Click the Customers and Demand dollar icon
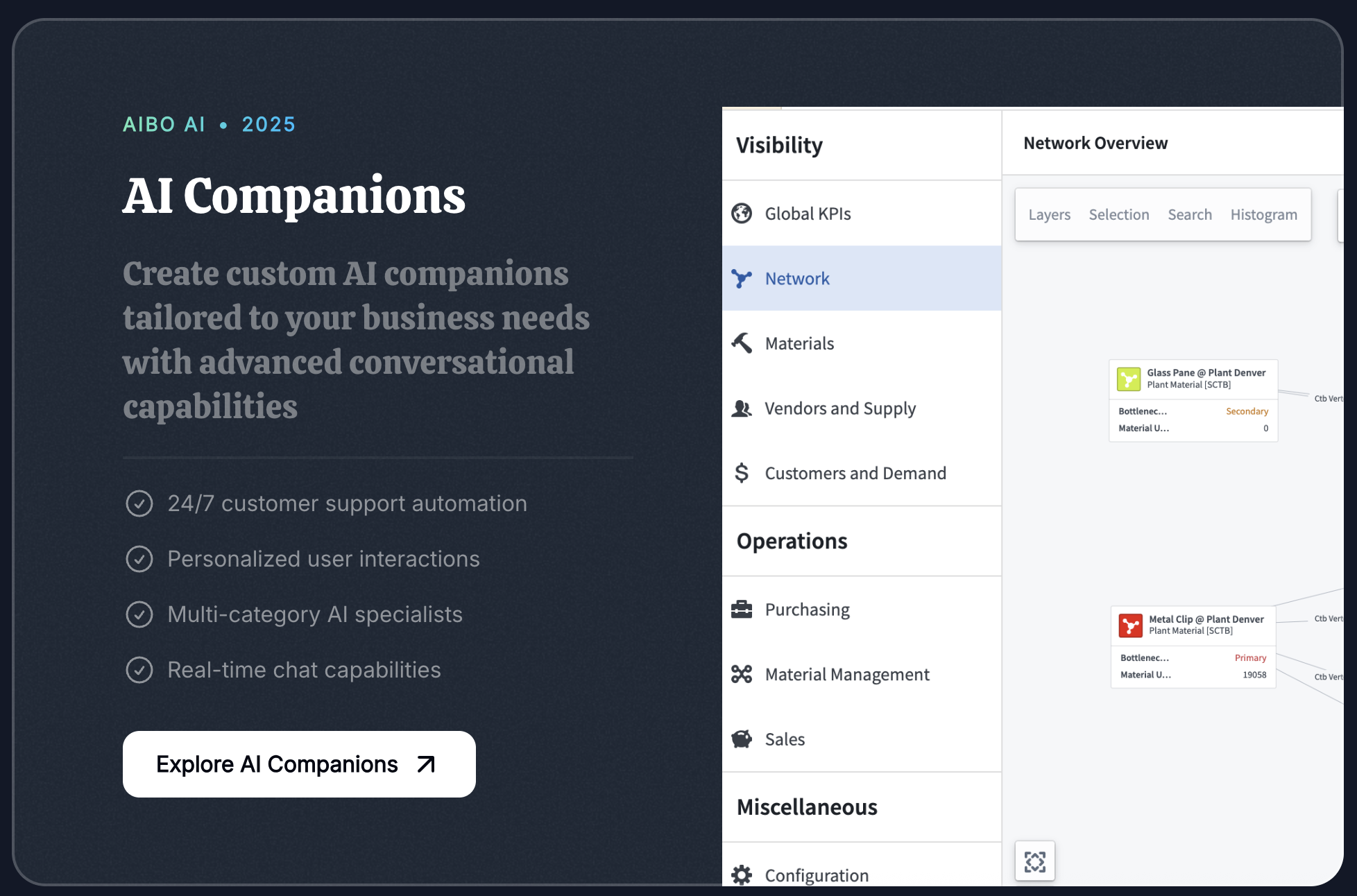This screenshot has width=1357, height=896. tap(742, 473)
